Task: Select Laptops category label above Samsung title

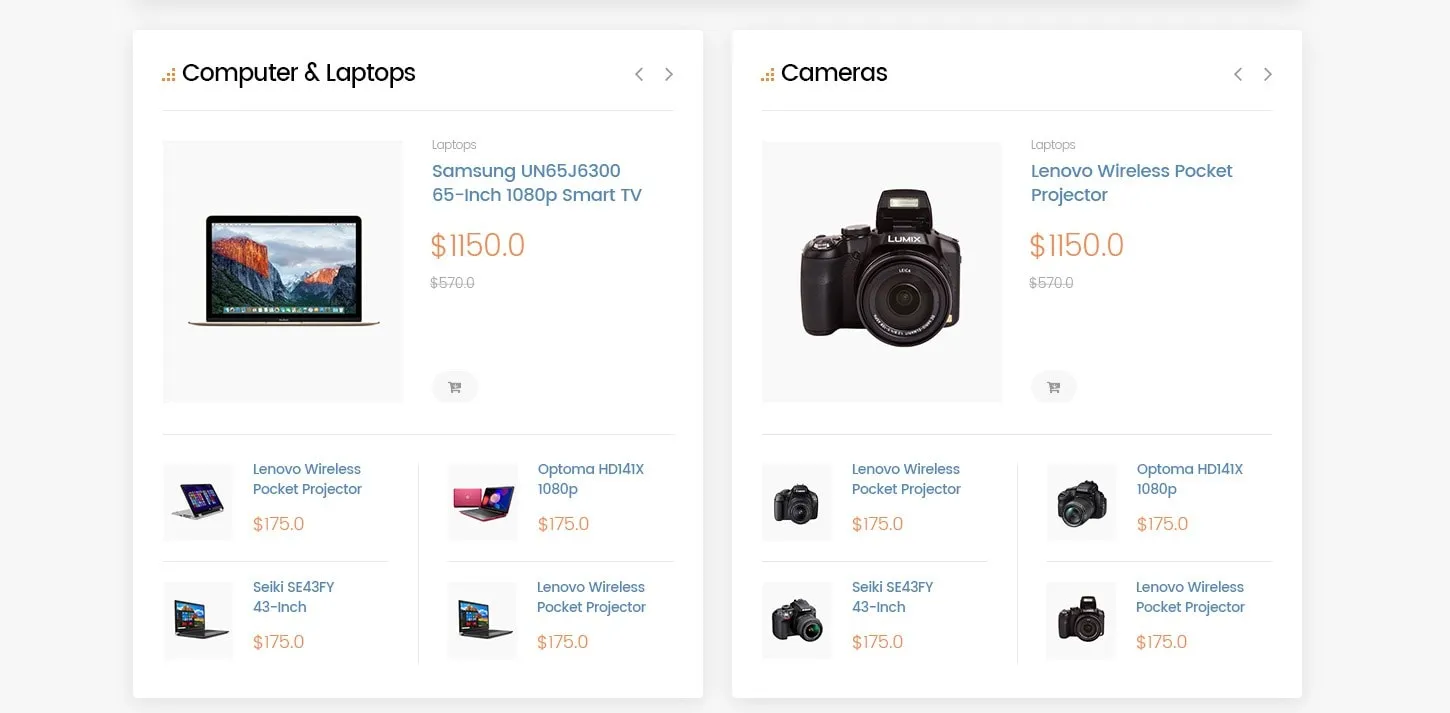Action: 454,145
